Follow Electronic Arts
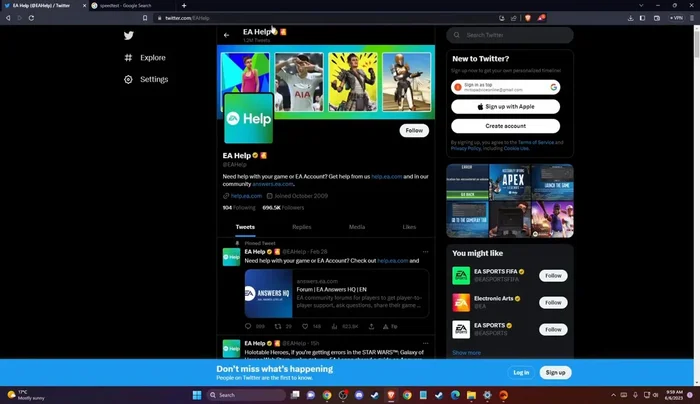The image size is (700, 404). [553, 303]
